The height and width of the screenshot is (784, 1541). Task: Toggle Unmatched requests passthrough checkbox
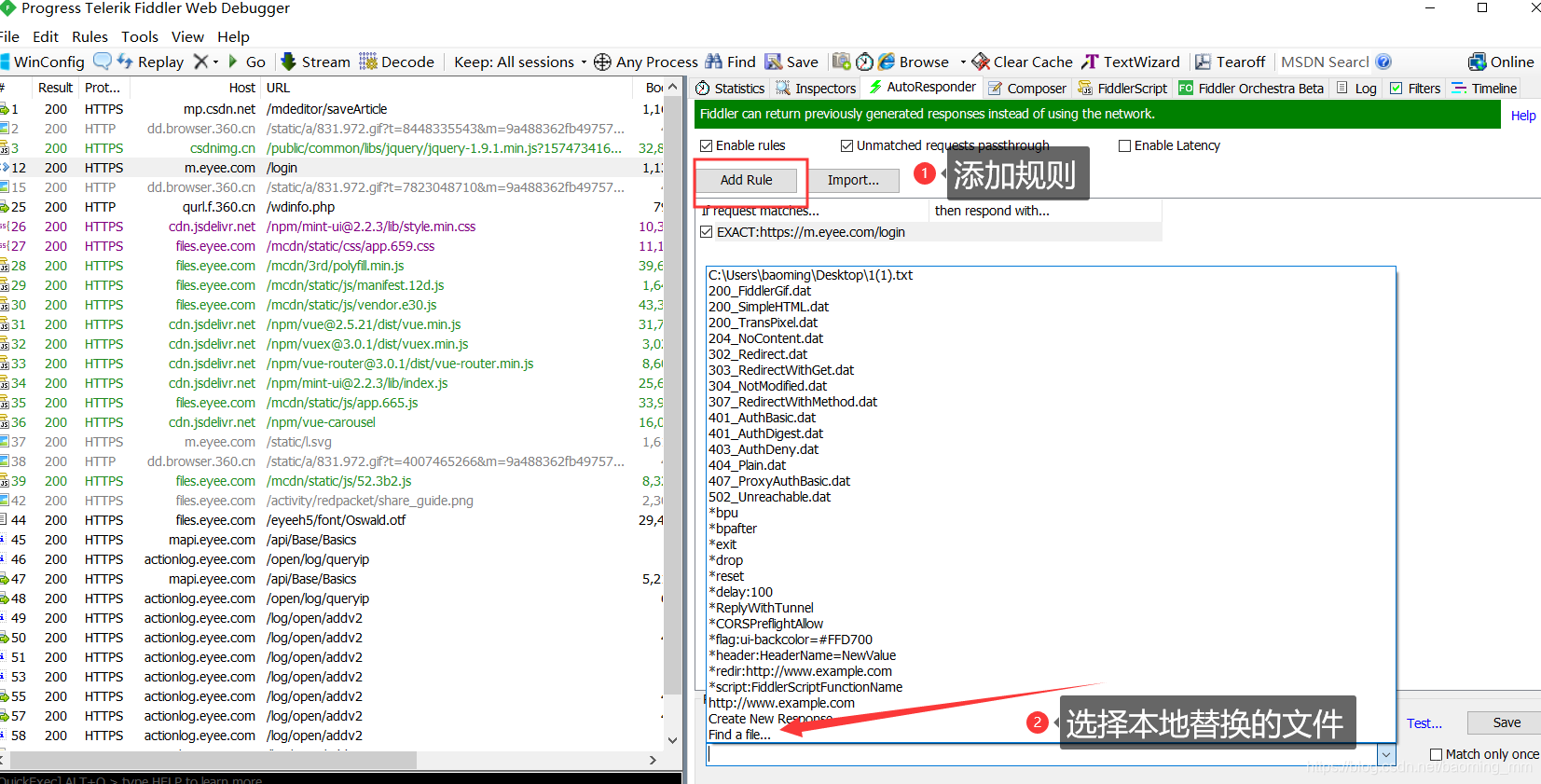(x=847, y=145)
